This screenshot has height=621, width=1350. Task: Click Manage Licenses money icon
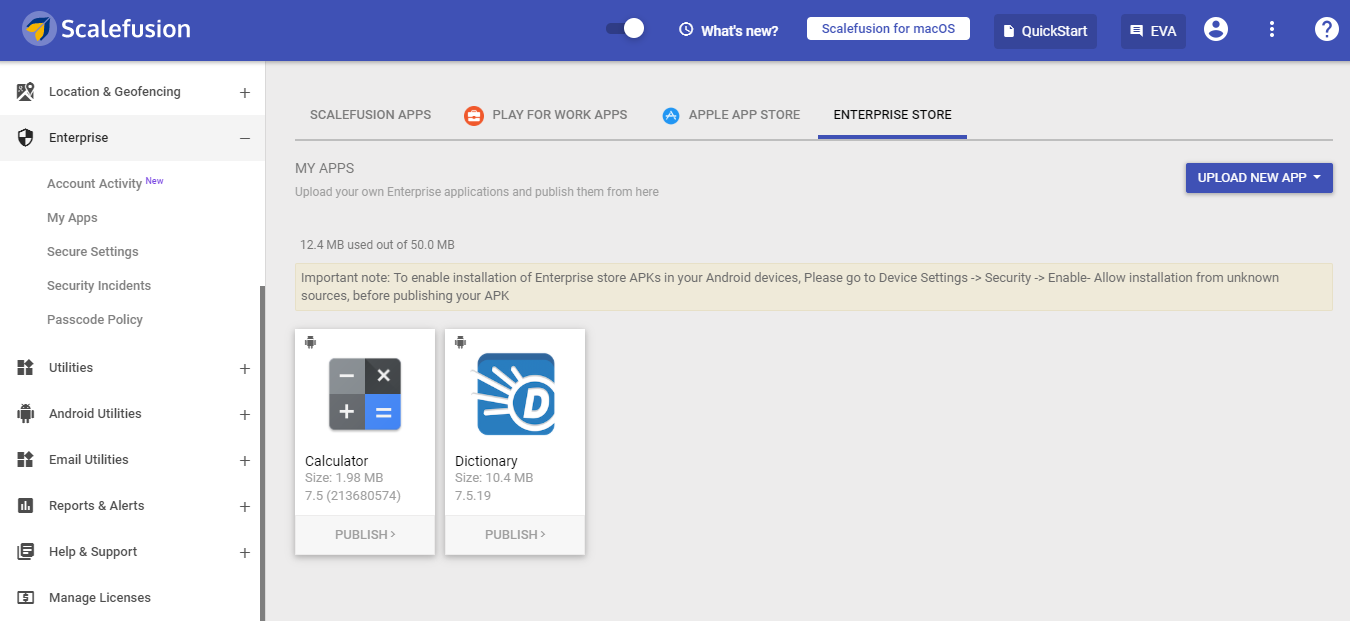click(26, 598)
